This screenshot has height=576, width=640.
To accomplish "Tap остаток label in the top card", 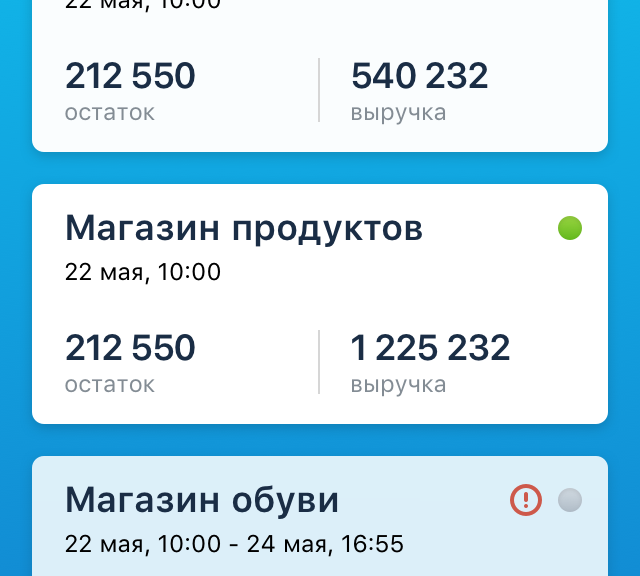I will (x=110, y=113).
